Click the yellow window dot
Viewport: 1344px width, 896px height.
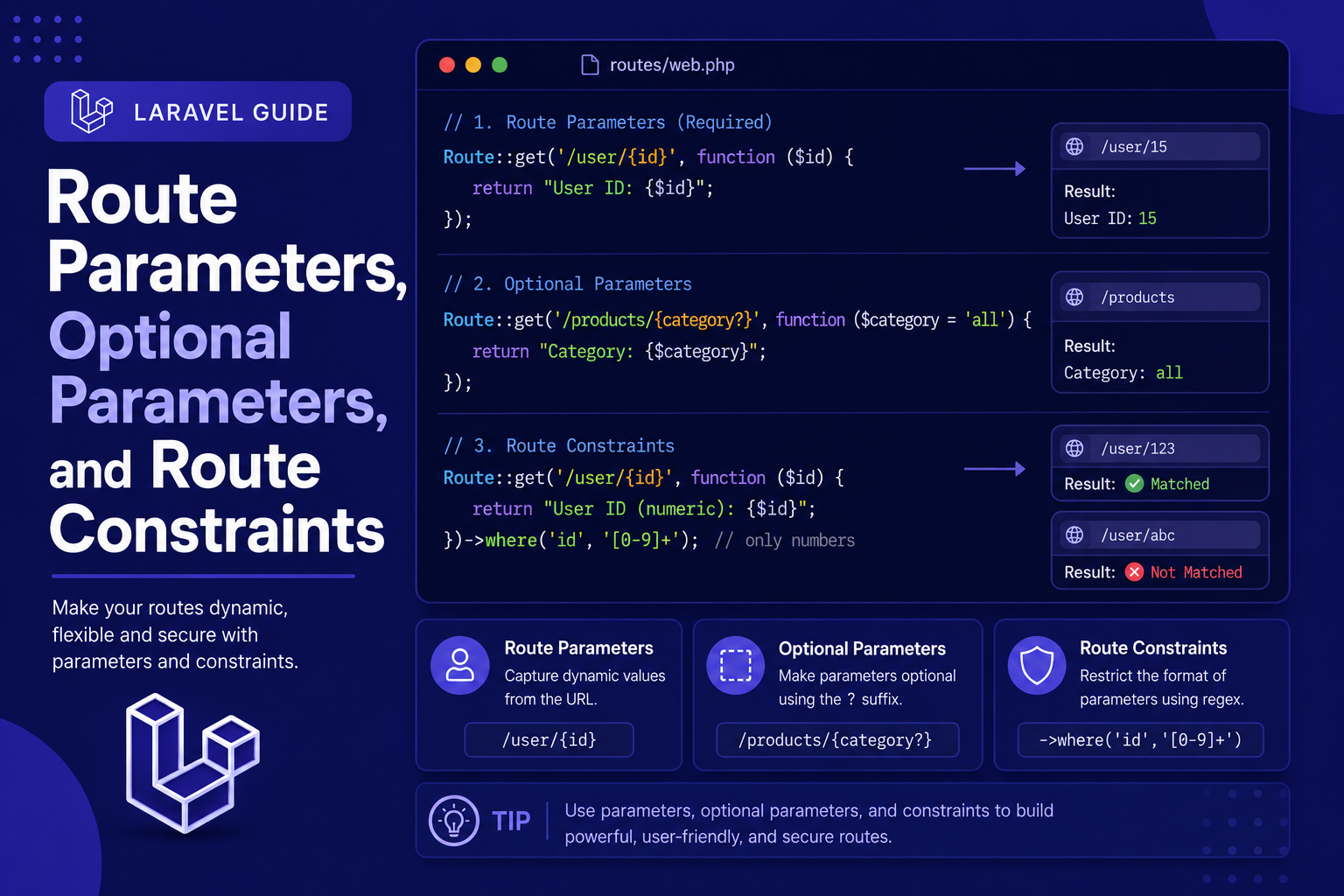pos(473,65)
